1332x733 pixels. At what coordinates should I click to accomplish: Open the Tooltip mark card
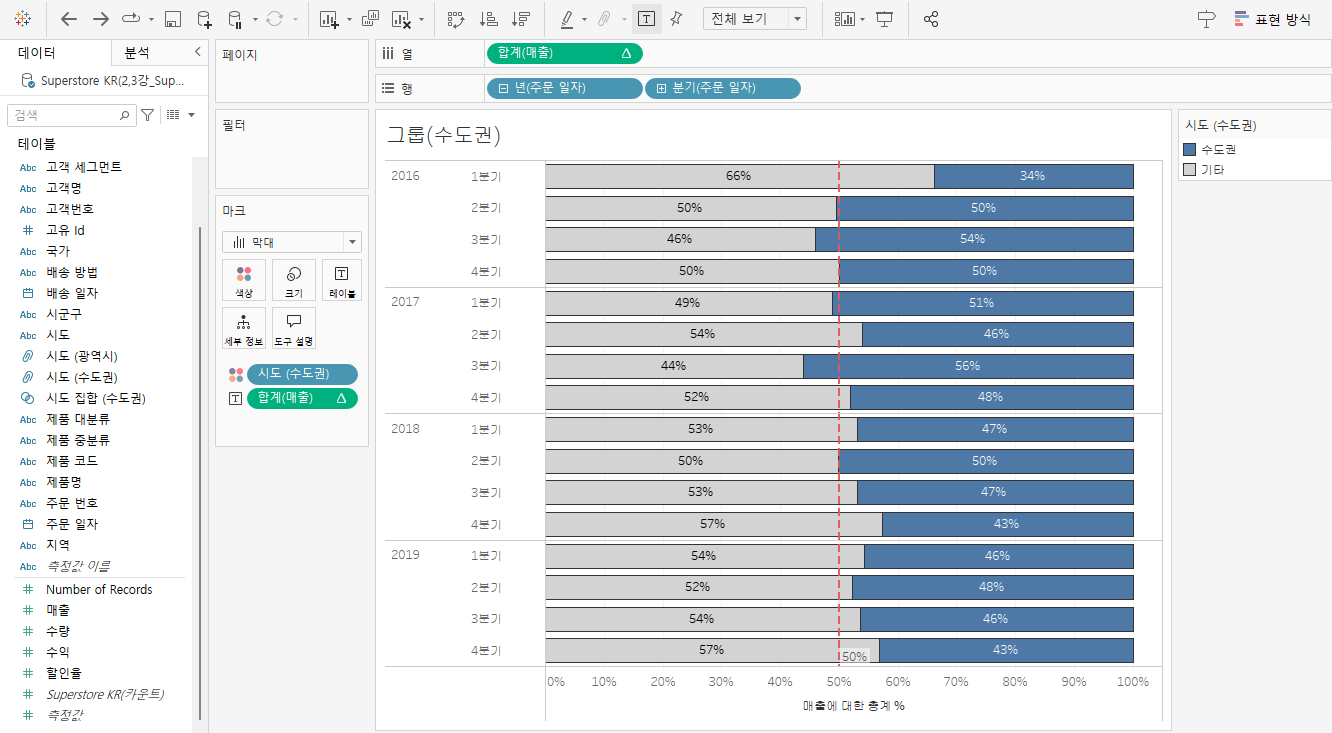click(x=294, y=328)
